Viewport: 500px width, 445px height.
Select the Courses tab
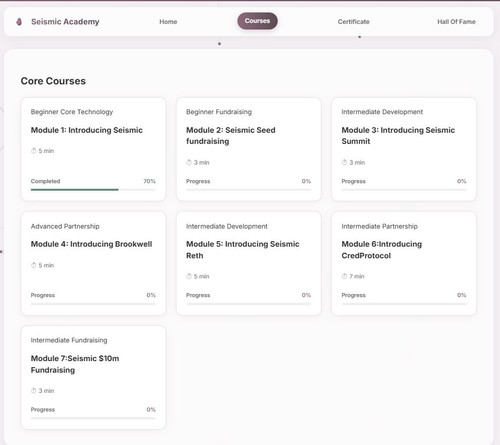pos(257,21)
